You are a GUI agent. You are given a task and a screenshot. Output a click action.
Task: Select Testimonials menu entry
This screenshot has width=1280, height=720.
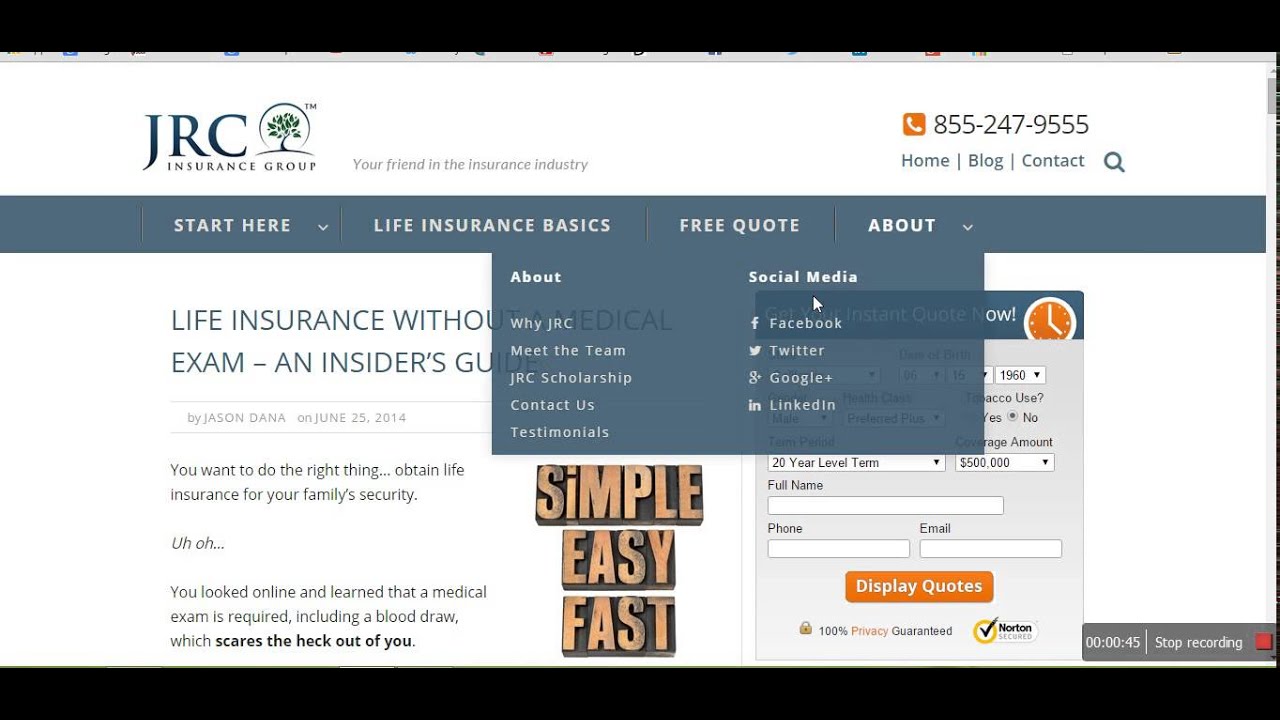pos(560,432)
